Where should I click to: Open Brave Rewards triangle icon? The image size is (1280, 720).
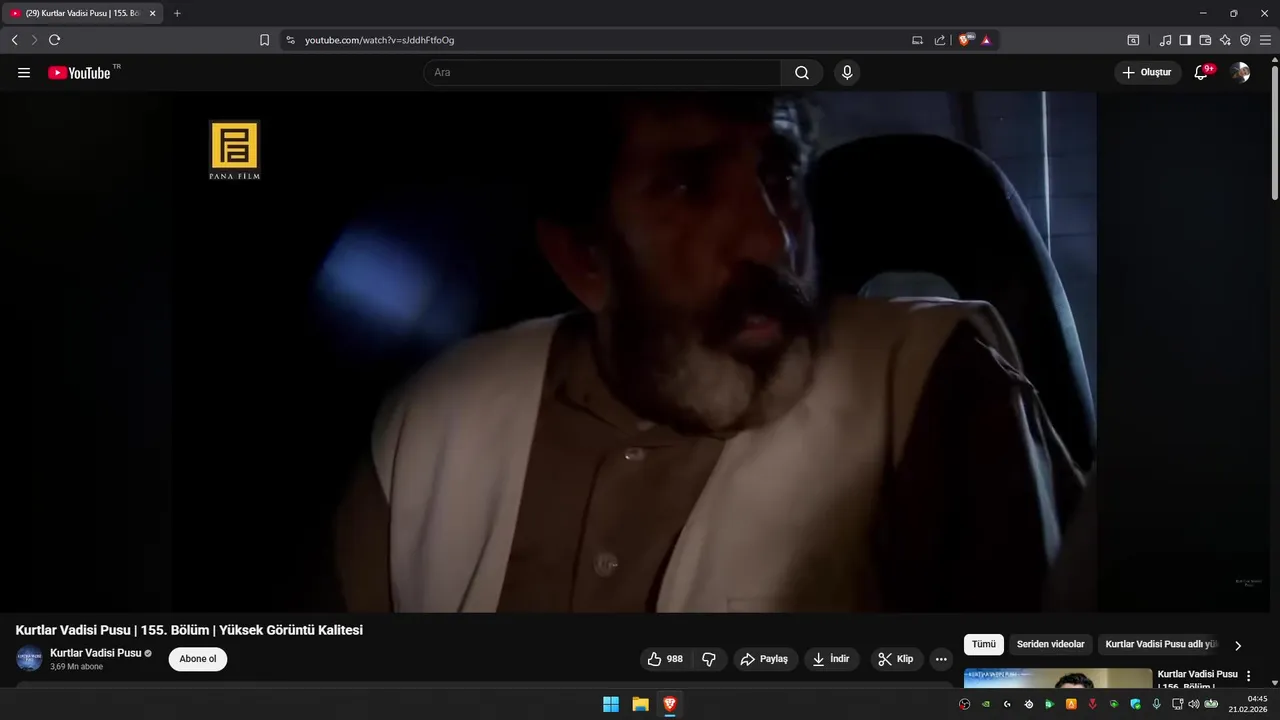[x=986, y=40]
